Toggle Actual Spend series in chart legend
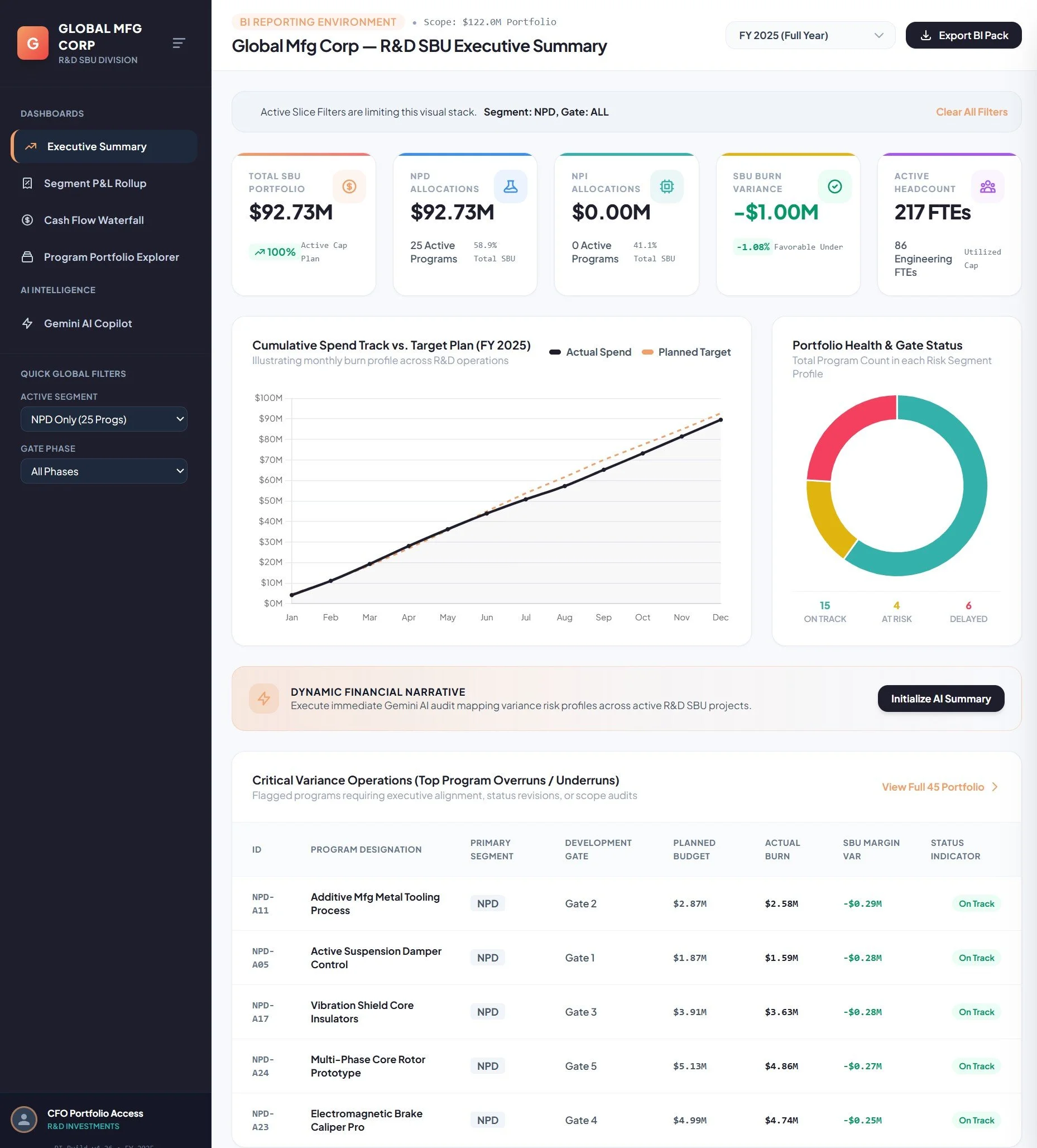The width and height of the screenshot is (1037, 1148). tap(590, 352)
